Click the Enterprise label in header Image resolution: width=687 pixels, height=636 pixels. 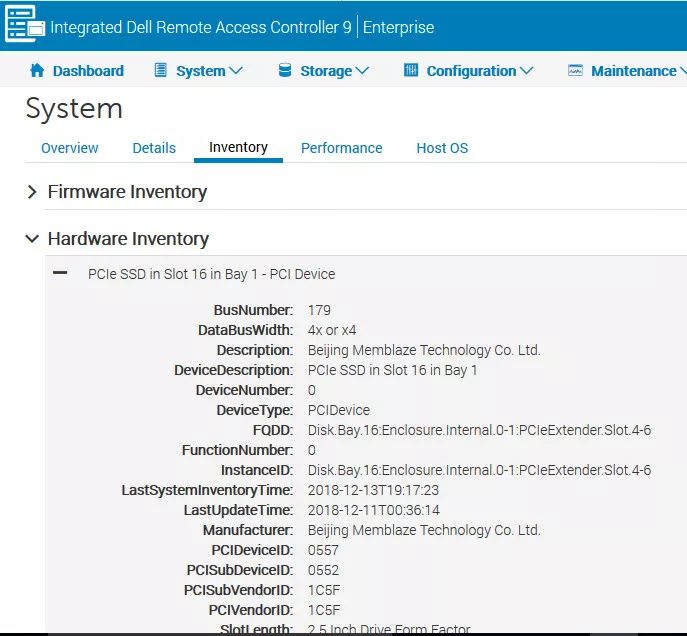[x=399, y=27]
